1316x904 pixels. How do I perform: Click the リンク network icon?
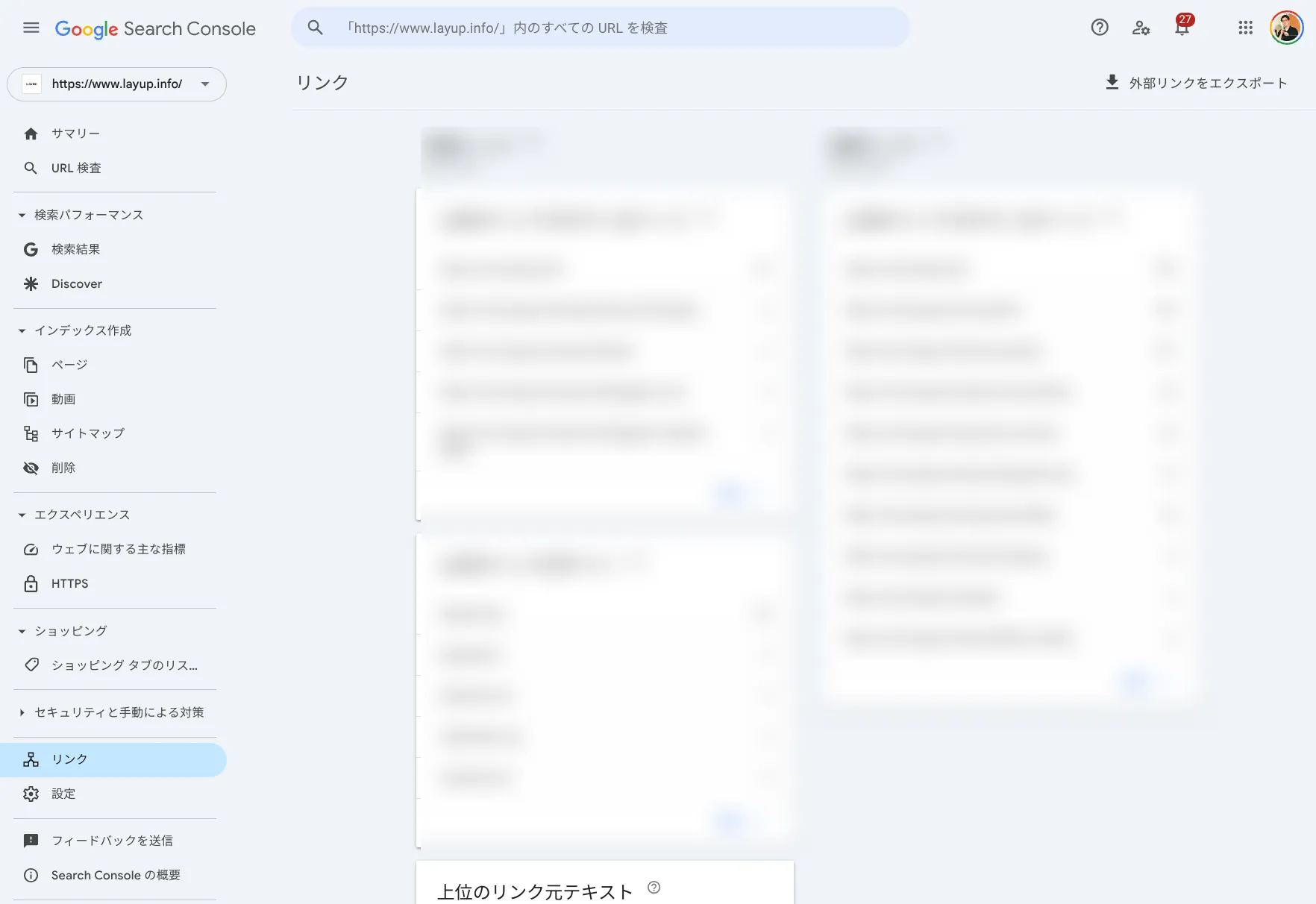tap(31, 759)
